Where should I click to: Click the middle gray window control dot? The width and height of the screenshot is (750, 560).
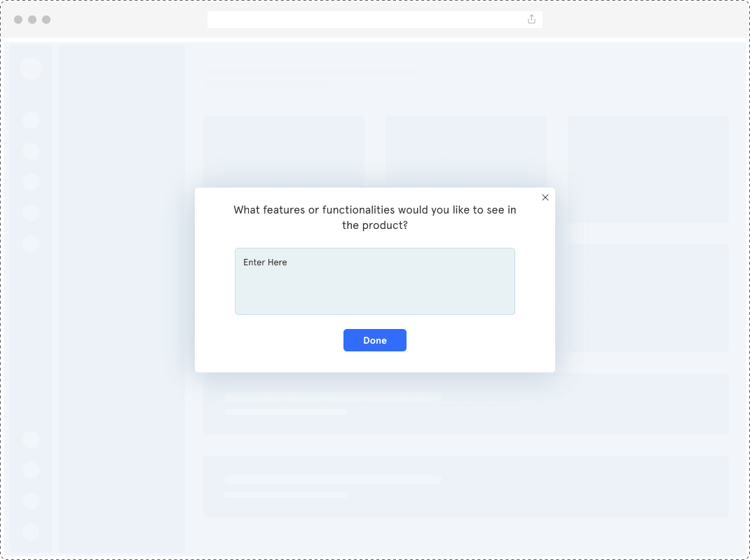32,20
